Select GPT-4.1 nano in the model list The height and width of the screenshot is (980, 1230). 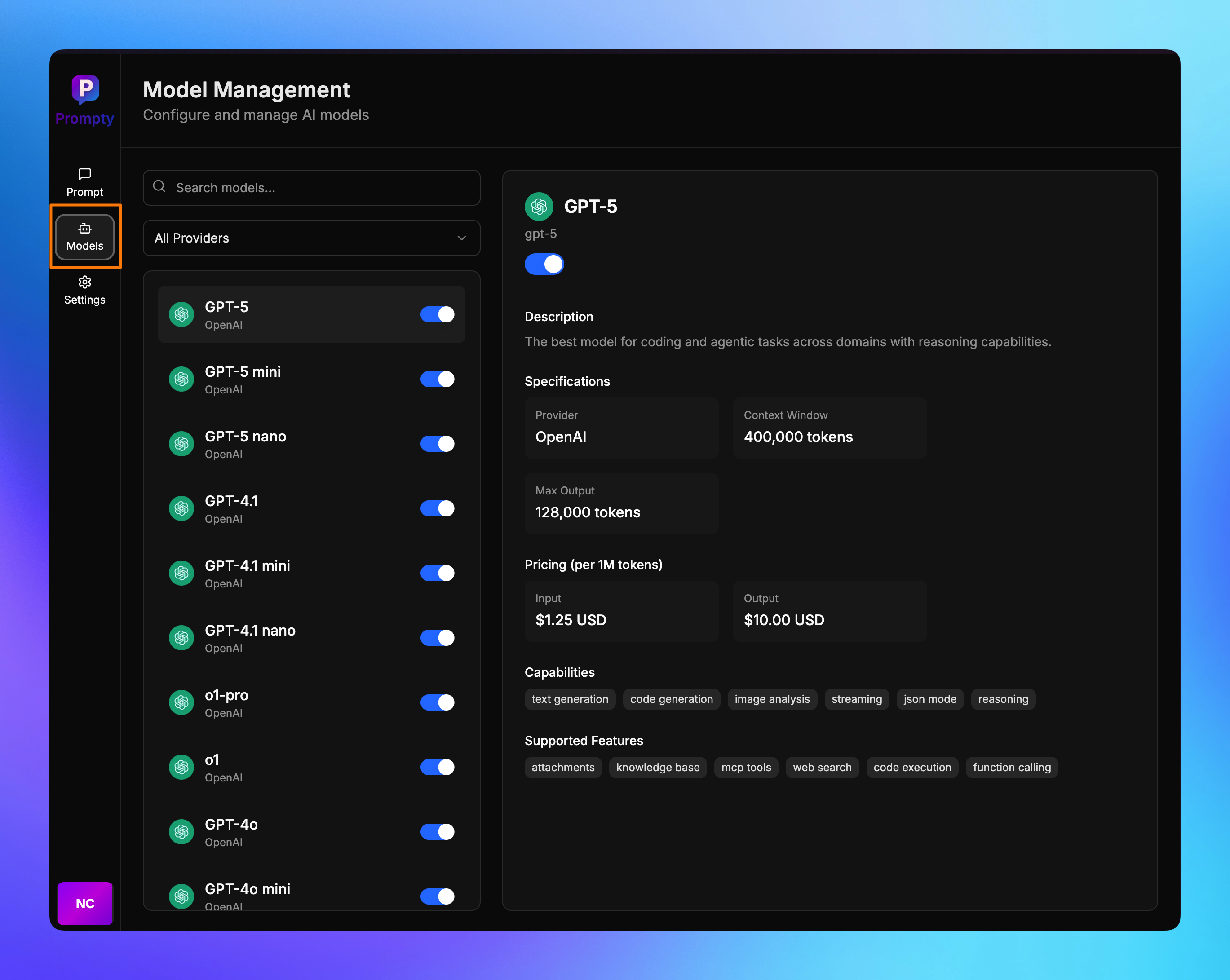click(285, 638)
